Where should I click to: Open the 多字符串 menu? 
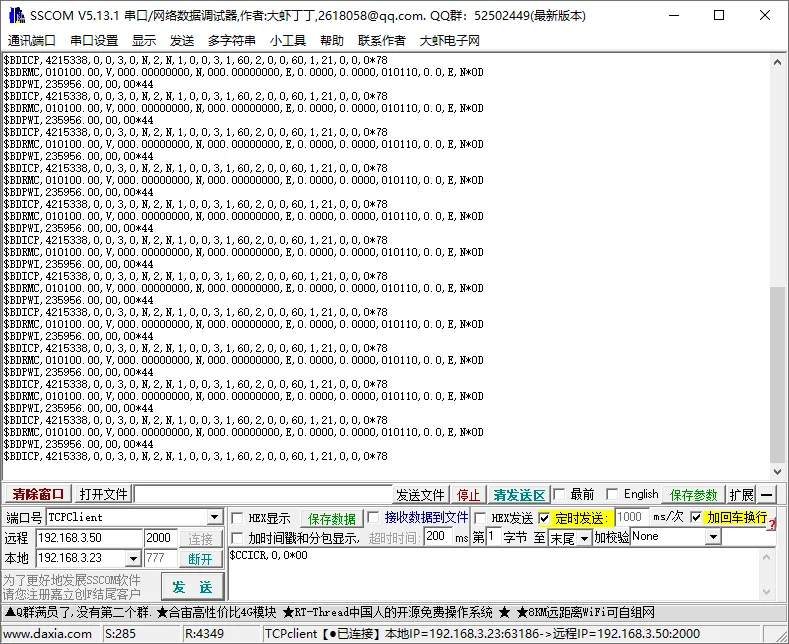pyautogui.click(x=231, y=40)
